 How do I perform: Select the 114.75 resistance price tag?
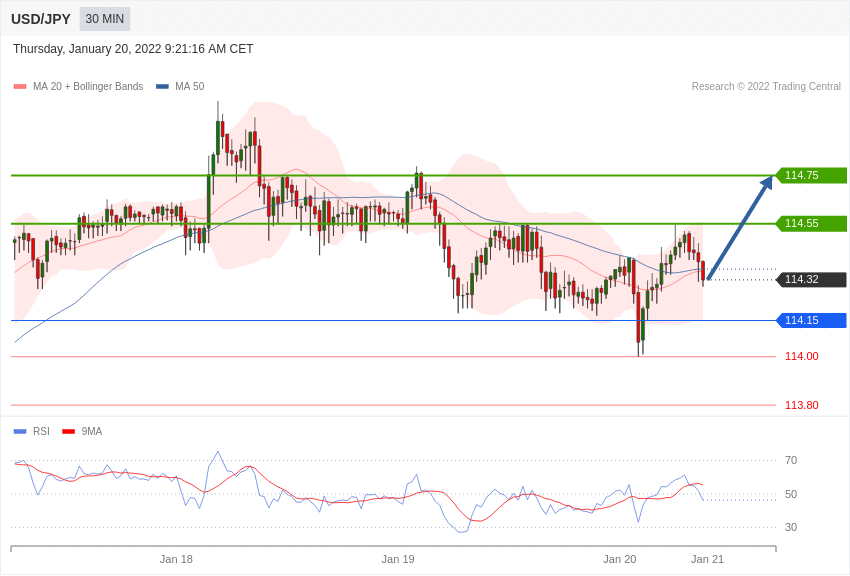811,176
